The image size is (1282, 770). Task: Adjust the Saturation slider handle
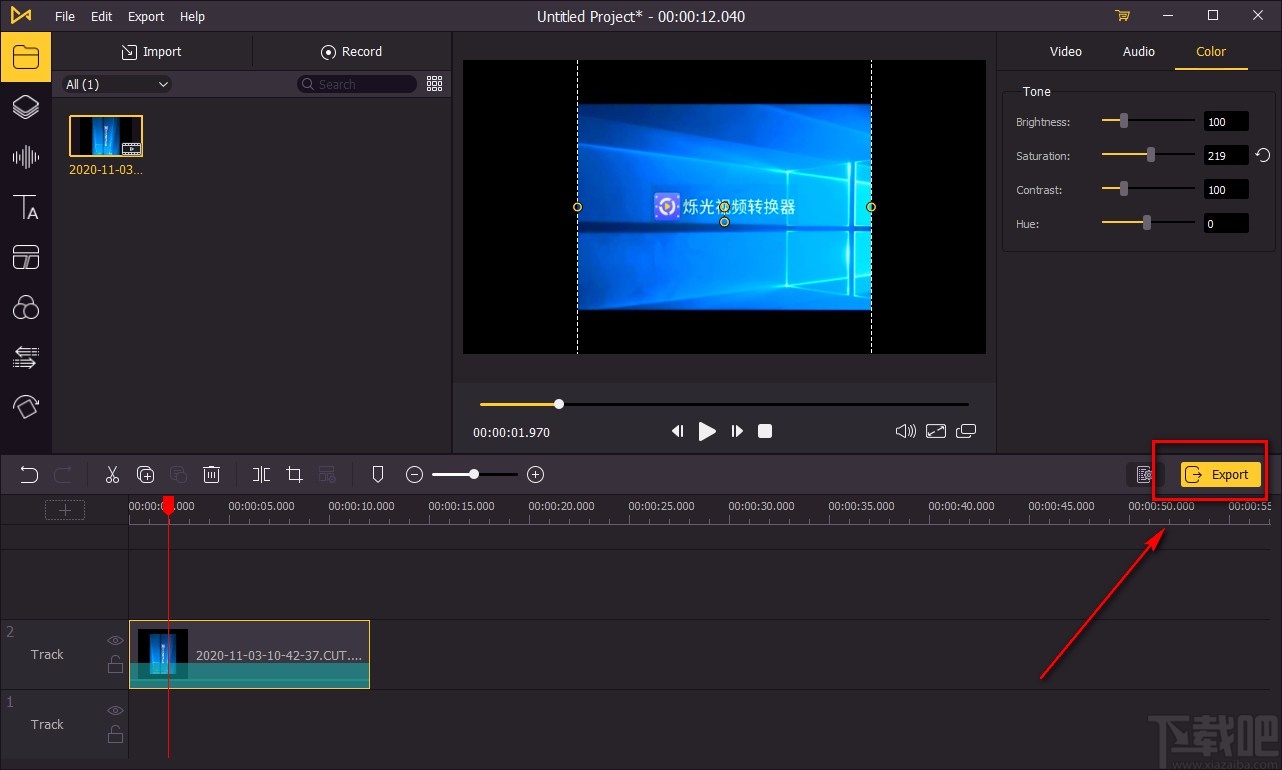pos(1151,155)
